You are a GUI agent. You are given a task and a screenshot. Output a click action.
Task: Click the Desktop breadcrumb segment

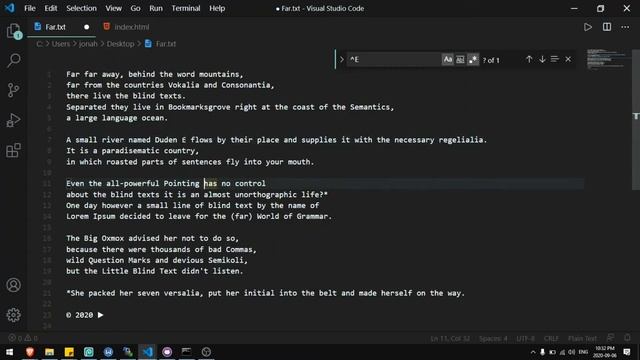click(120, 44)
